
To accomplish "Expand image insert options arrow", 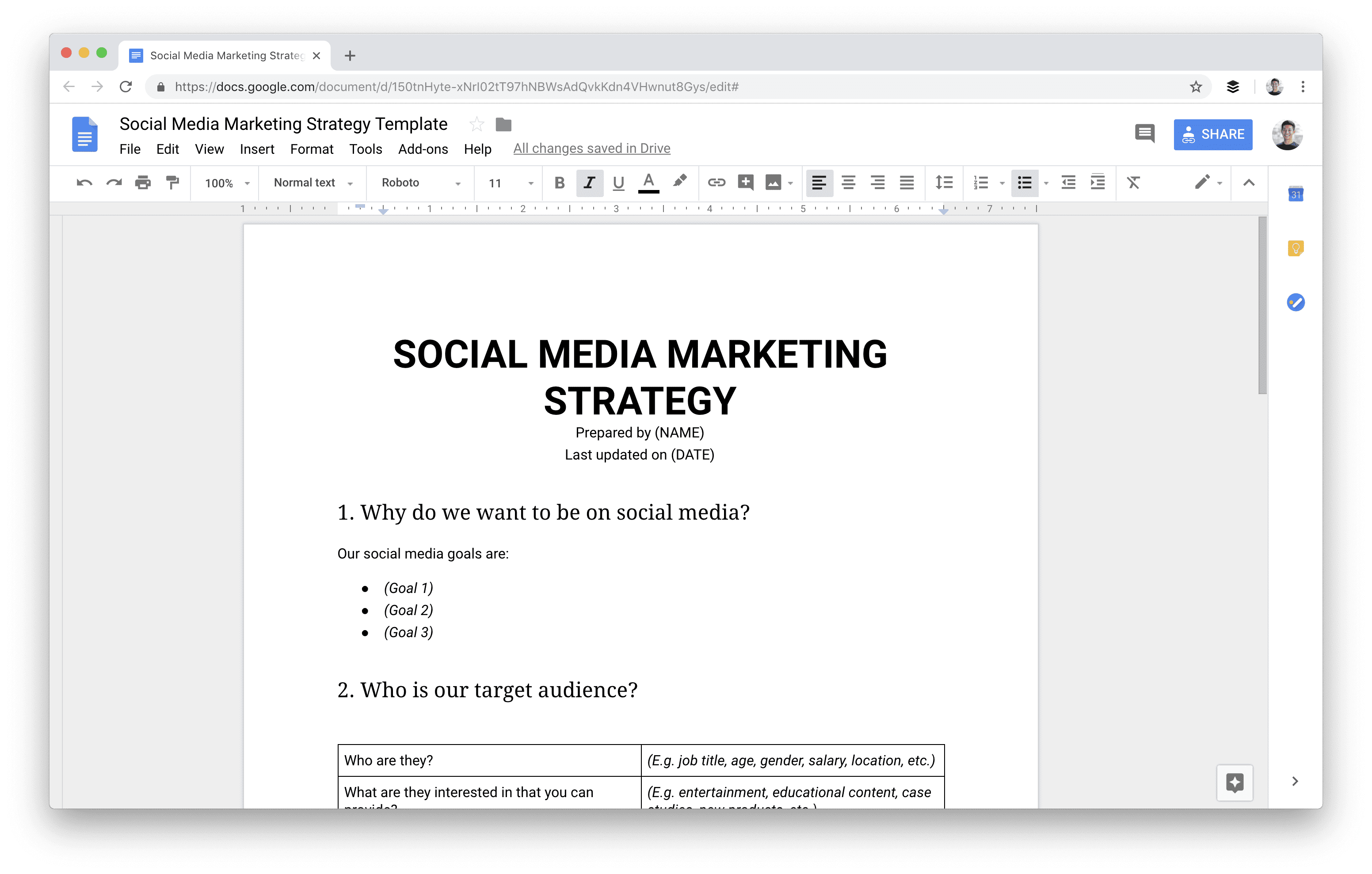I will click(x=790, y=183).
